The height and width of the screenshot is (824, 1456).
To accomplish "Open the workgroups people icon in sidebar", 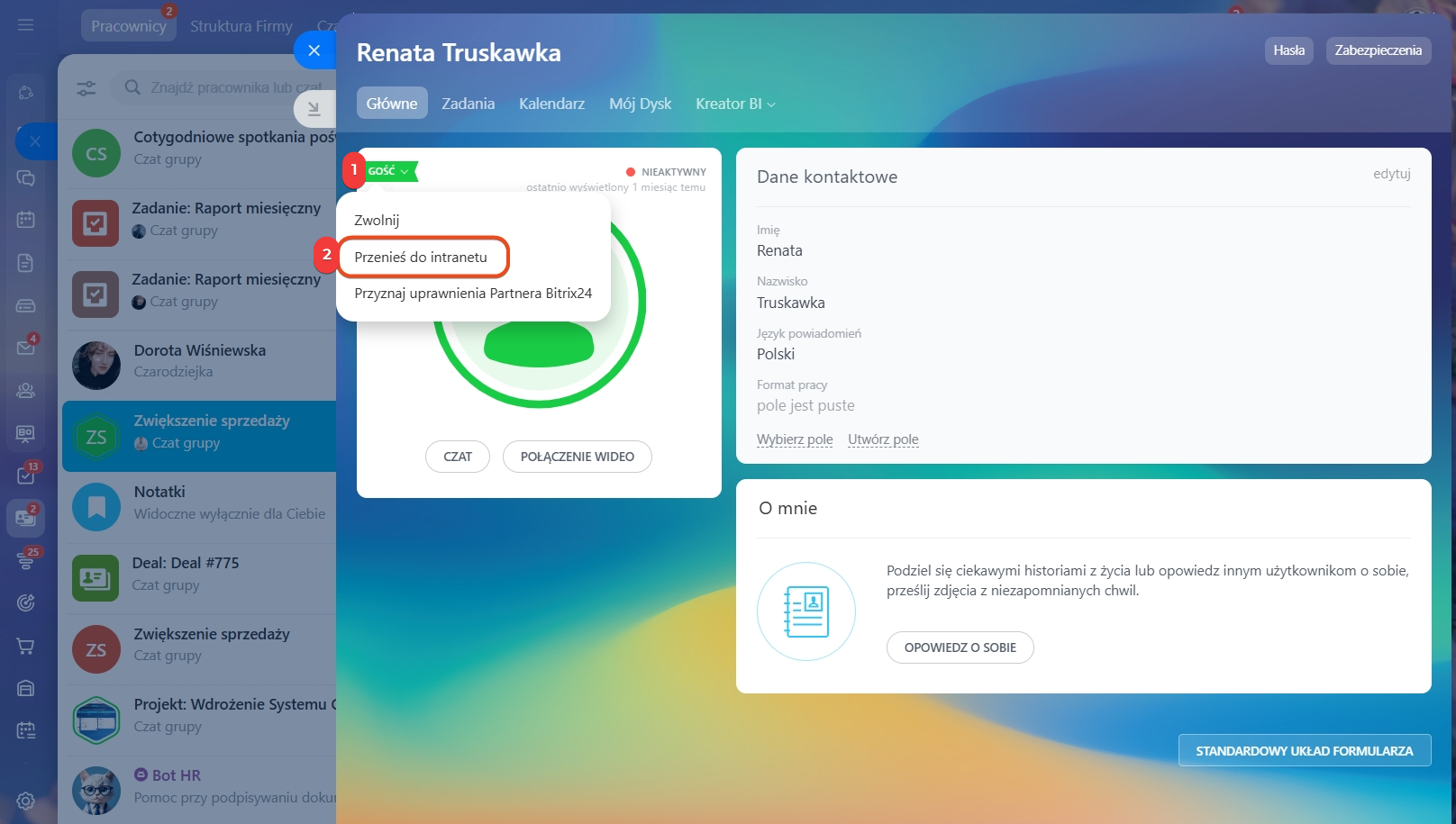I will (25, 391).
